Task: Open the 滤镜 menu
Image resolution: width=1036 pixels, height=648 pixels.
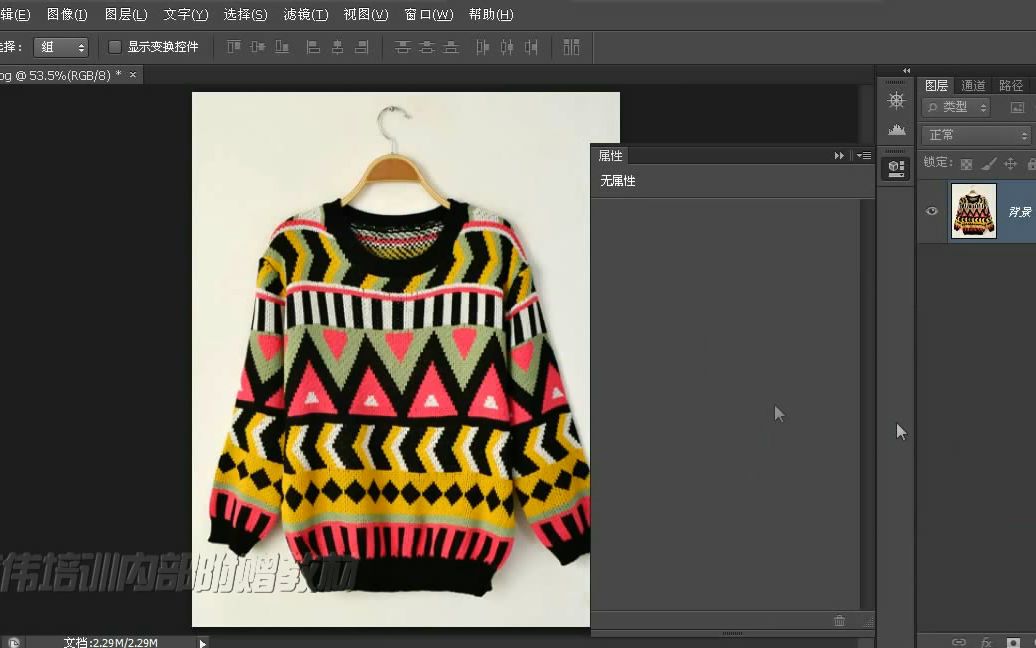Action: pyautogui.click(x=305, y=14)
